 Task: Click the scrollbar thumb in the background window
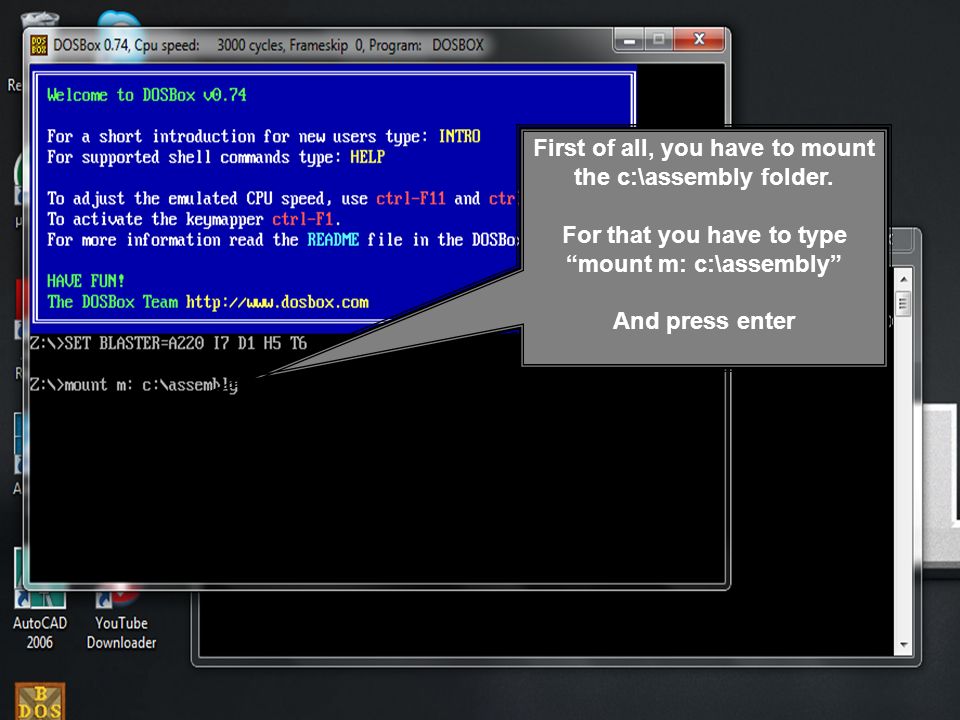pyautogui.click(x=903, y=303)
